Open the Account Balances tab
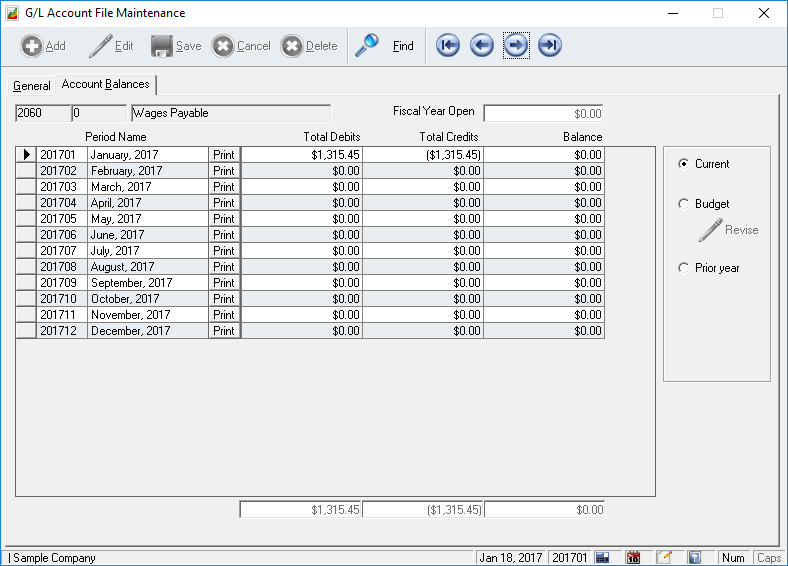This screenshot has height=566, width=788. pyautogui.click(x=105, y=85)
